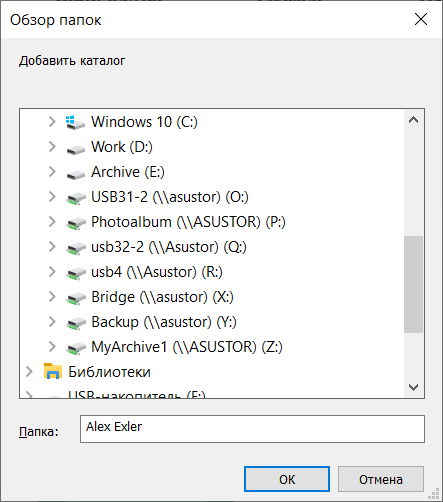Screen dimensions: 443x502
Task: Select Bridge (\\asustor) (X:) entry
Action: pos(162,297)
